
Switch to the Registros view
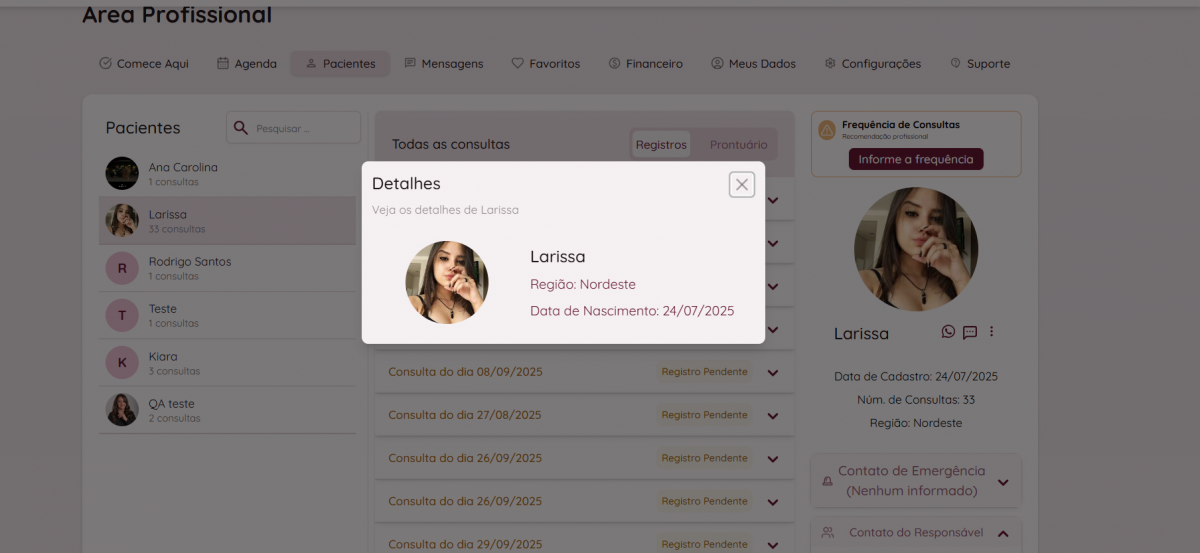[661, 144]
